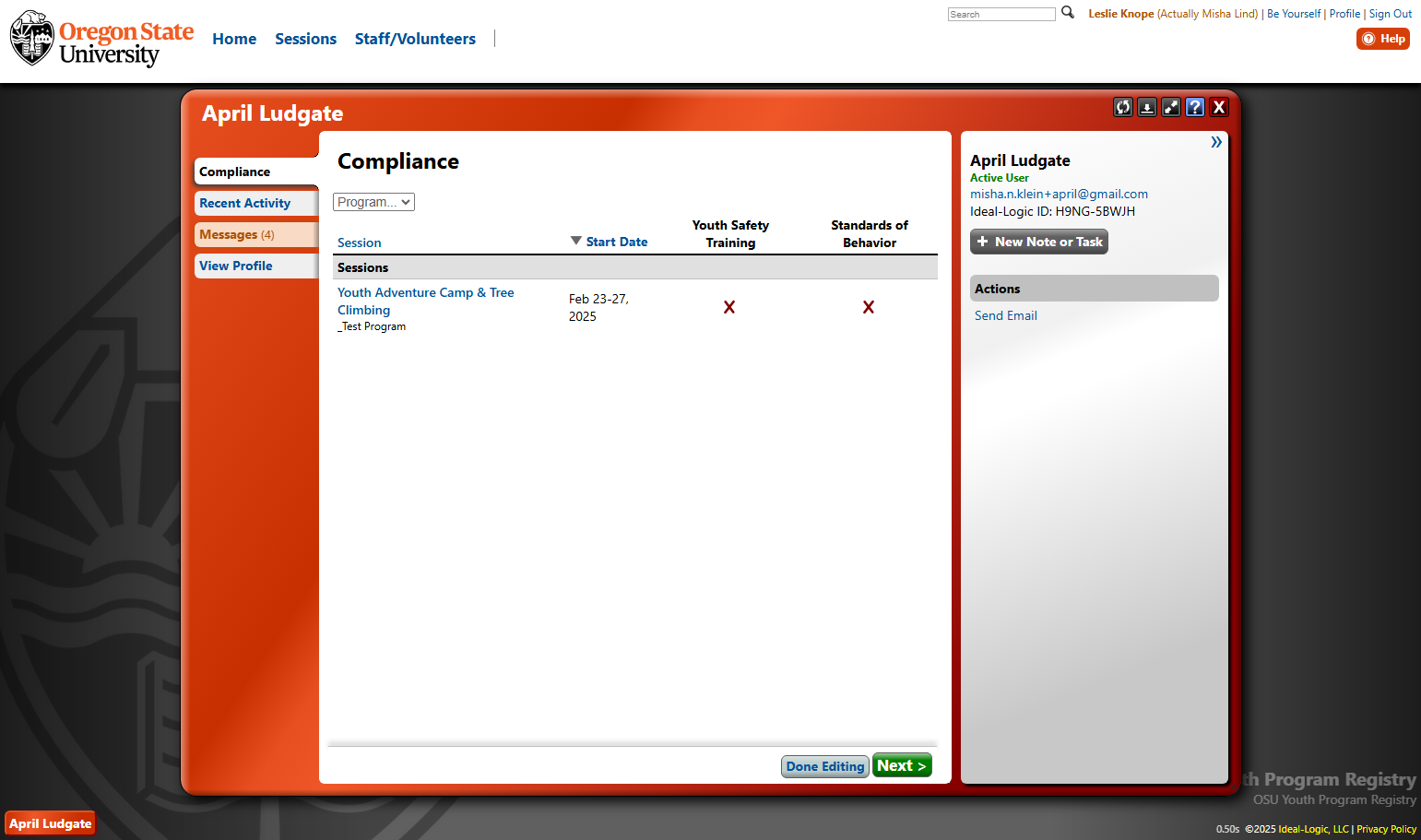This screenshot has width=1421, height=840.
Task: Click Done Editing button
Action: [x=825, y=766]
